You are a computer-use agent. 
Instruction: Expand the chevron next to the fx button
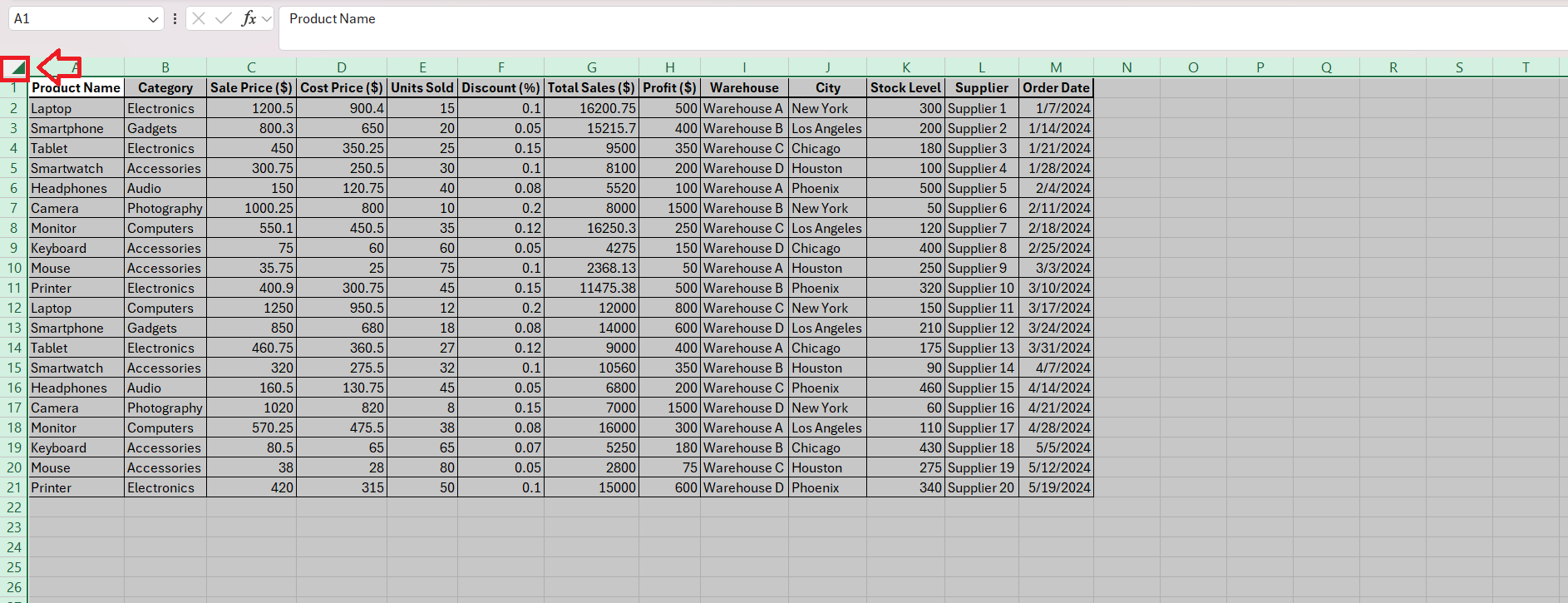click(266, 19)
